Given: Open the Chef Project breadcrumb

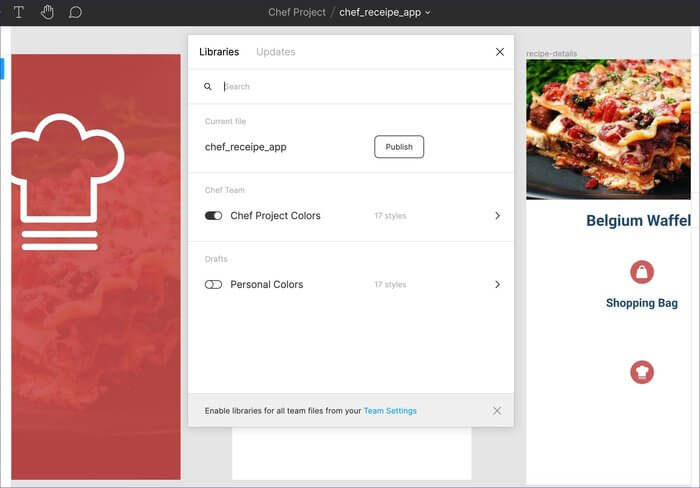Looking at the screenshot, I should click(297, 13).
